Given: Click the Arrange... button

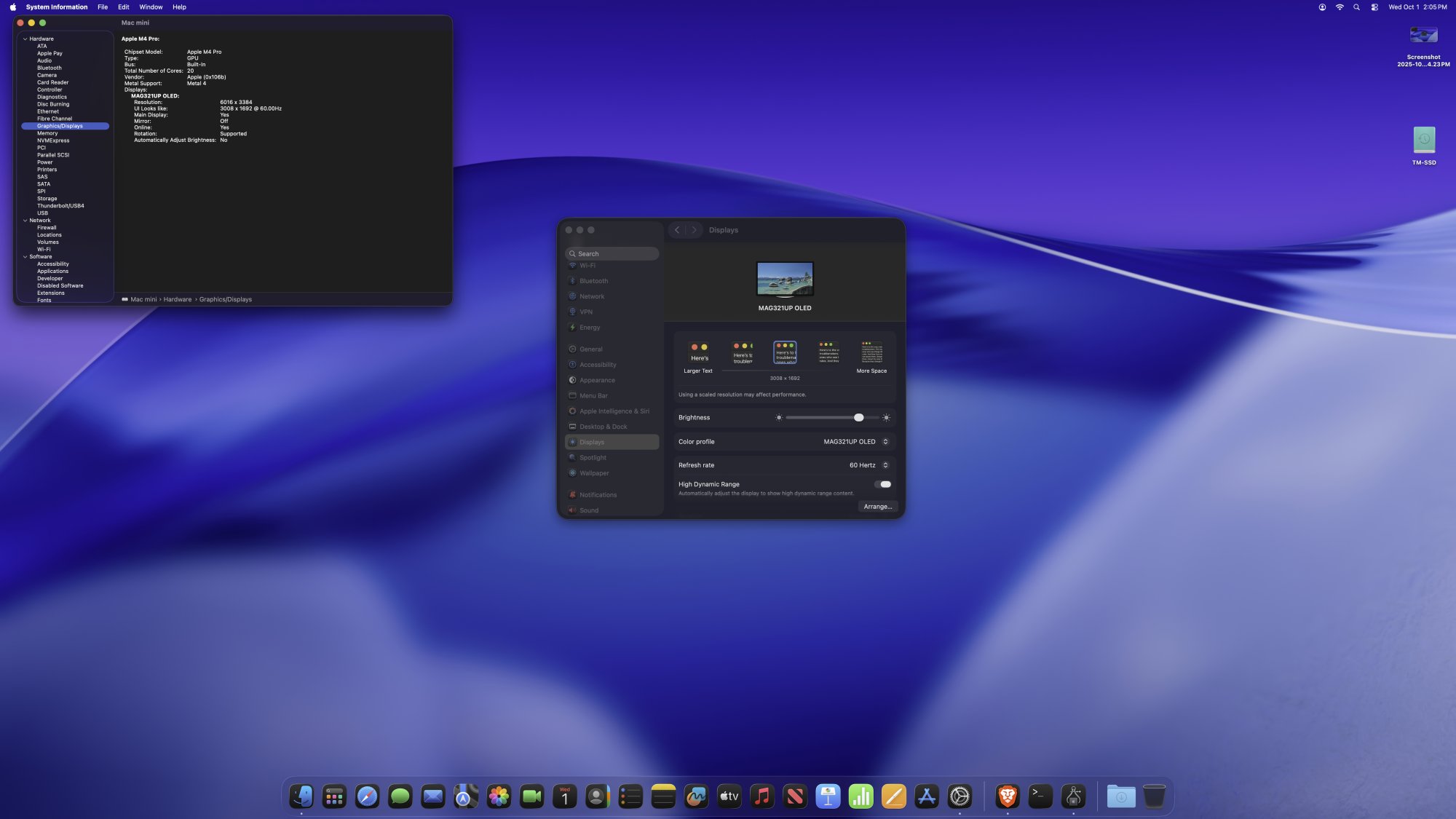Looking at the screenshot, I should pos(877,507).
